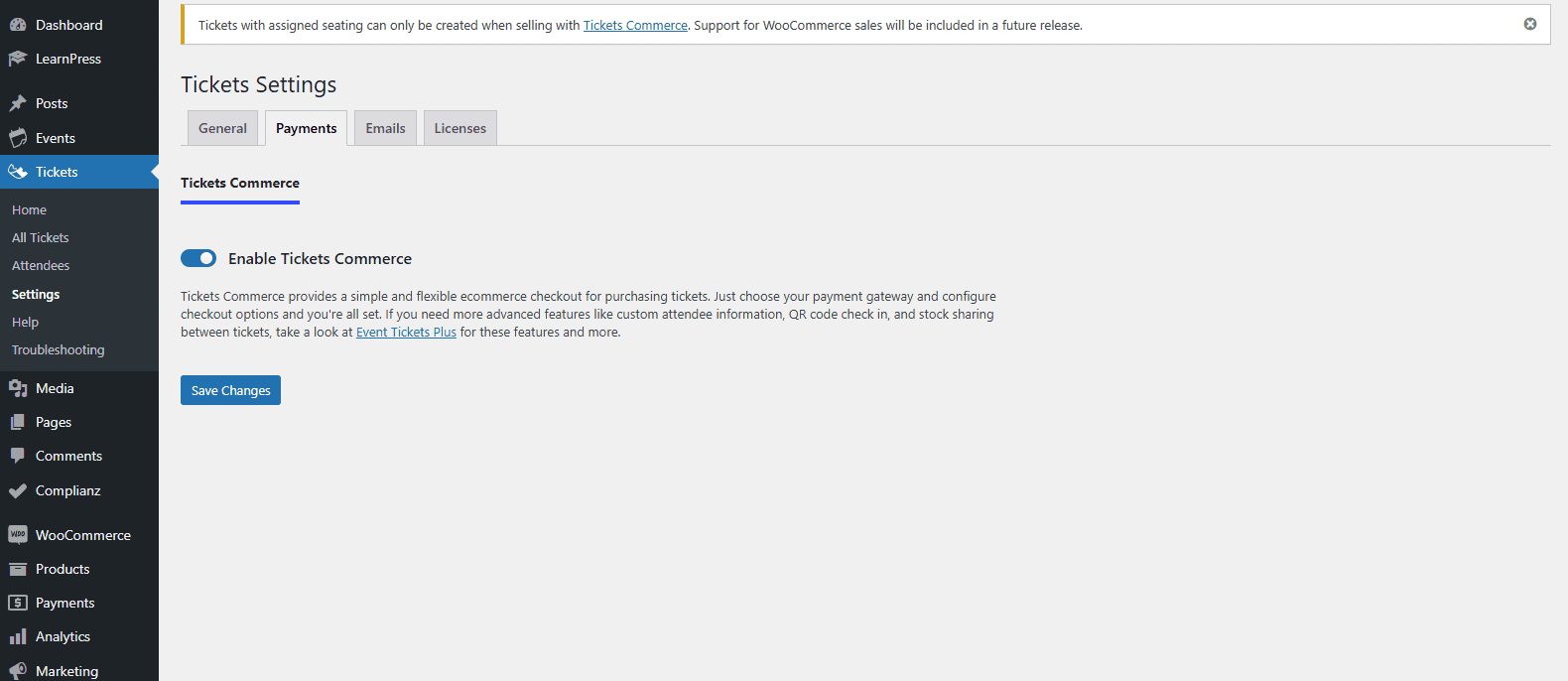Screen dimensions: 1568x681
Task: Click the WooCommerce logo icon
Action: (18, 535)
